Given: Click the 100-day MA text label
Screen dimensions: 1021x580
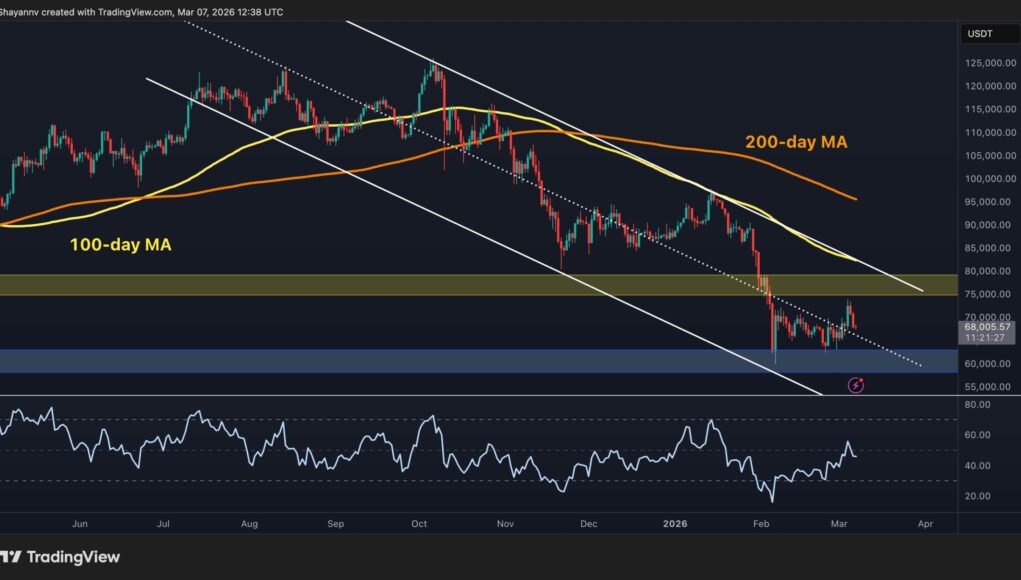Looking at the screenshot, I should click(120, 243).
